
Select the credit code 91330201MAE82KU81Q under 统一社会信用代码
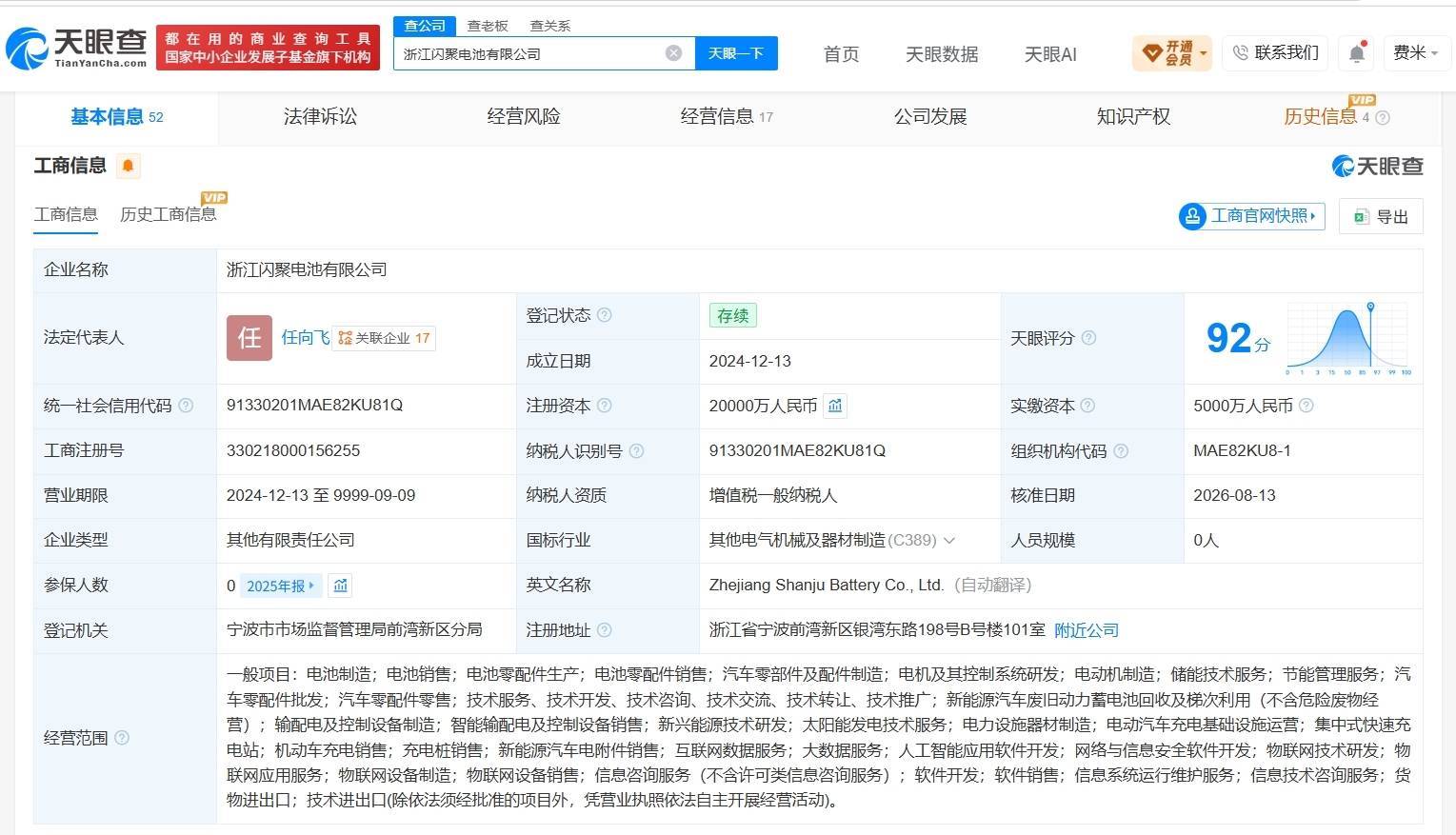[x=314, y=406]
